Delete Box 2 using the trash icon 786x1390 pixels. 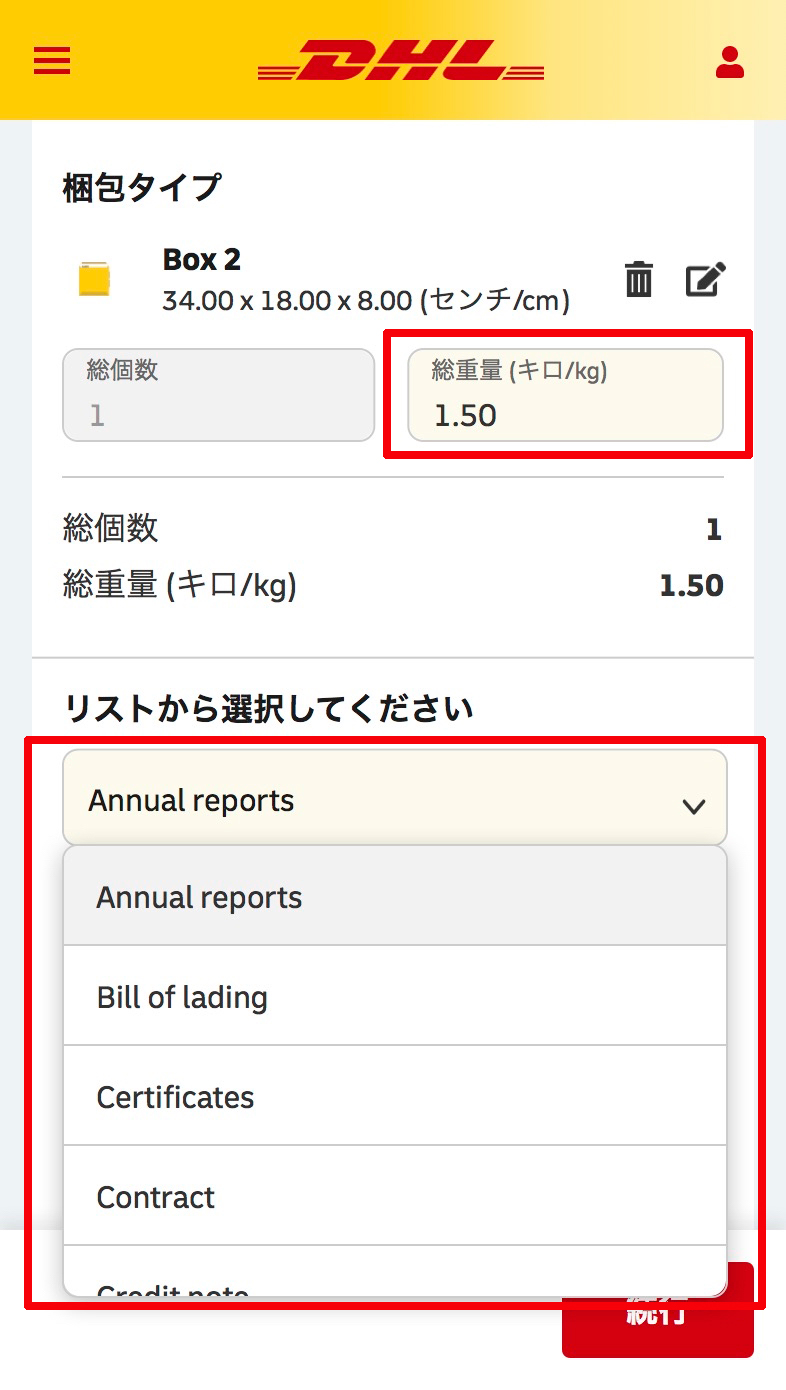pyautogui.click(x=639, y=280)
